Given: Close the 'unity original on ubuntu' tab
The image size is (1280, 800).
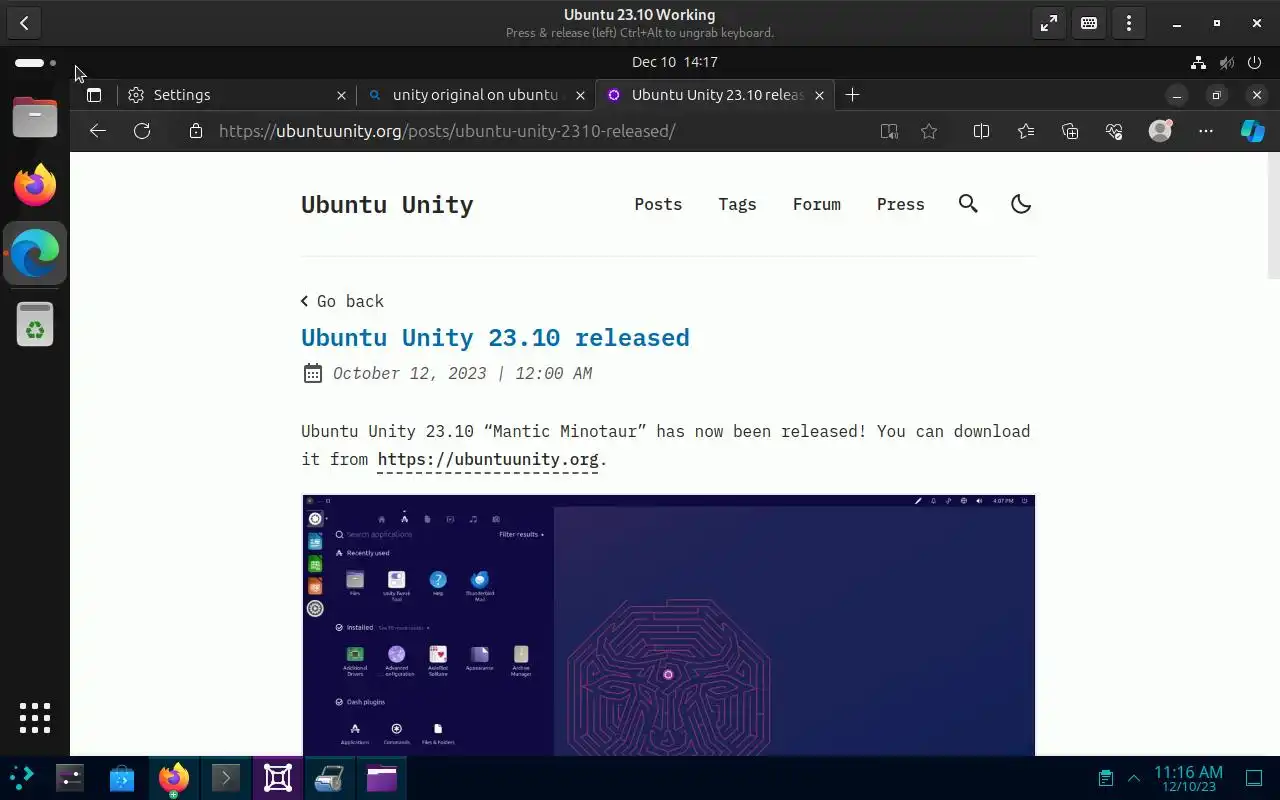Looking at the screenshot, I should (x=580, y=95).
